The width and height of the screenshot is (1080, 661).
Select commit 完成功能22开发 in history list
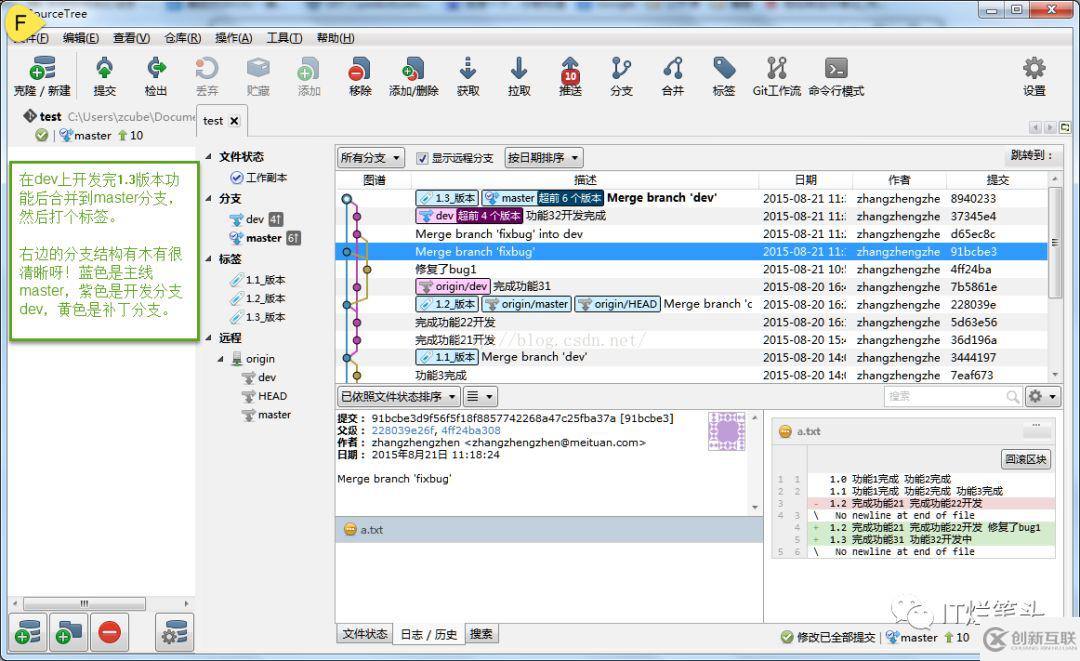[x=692, y=322]
